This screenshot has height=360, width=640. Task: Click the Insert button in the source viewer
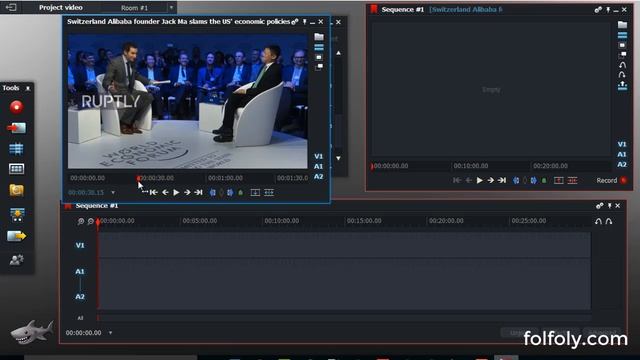[255, 192]
